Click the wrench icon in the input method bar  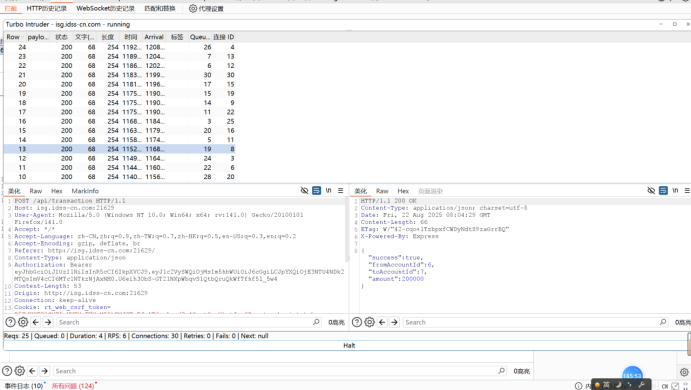pyautogui.click(x=641, y=385)
